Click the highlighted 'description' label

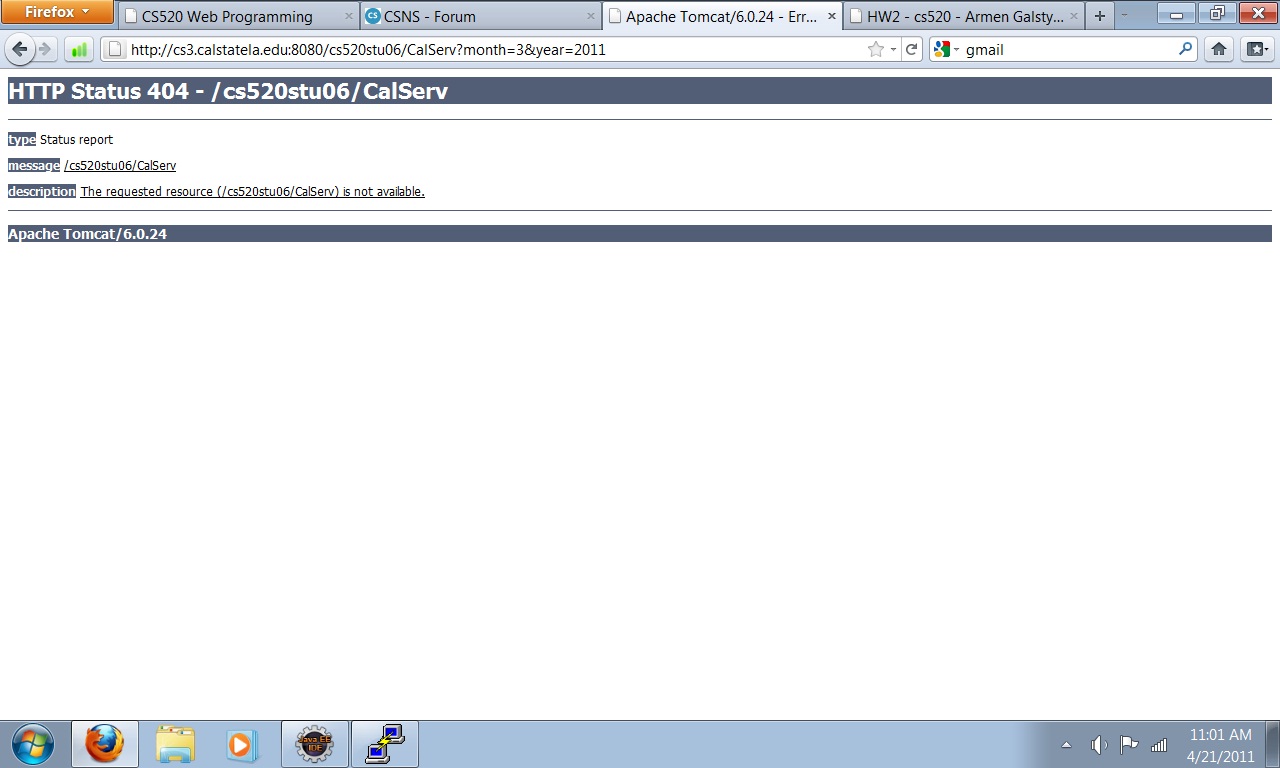(42, 192)
